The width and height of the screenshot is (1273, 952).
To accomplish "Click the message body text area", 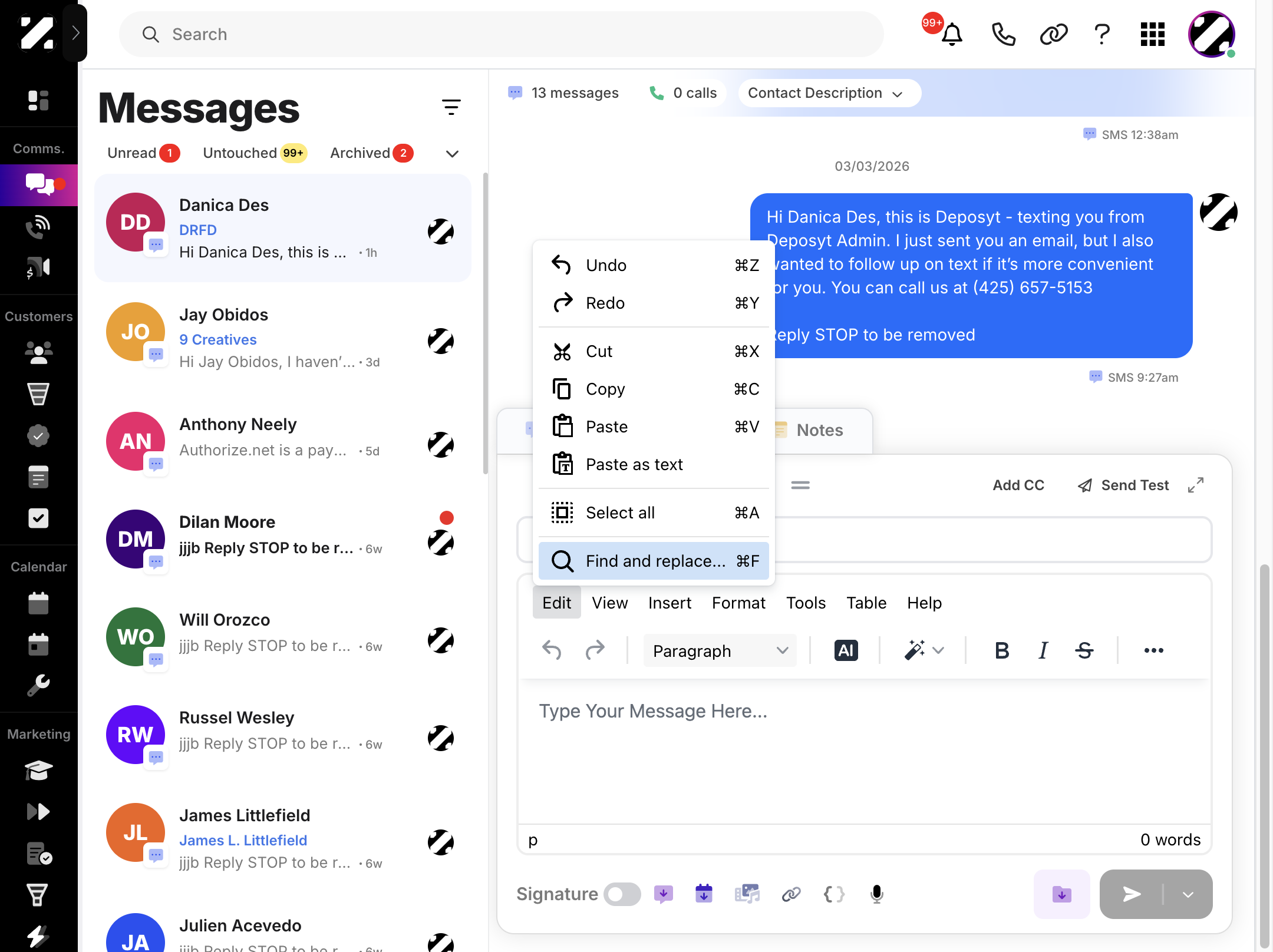I will coord(865,751).
